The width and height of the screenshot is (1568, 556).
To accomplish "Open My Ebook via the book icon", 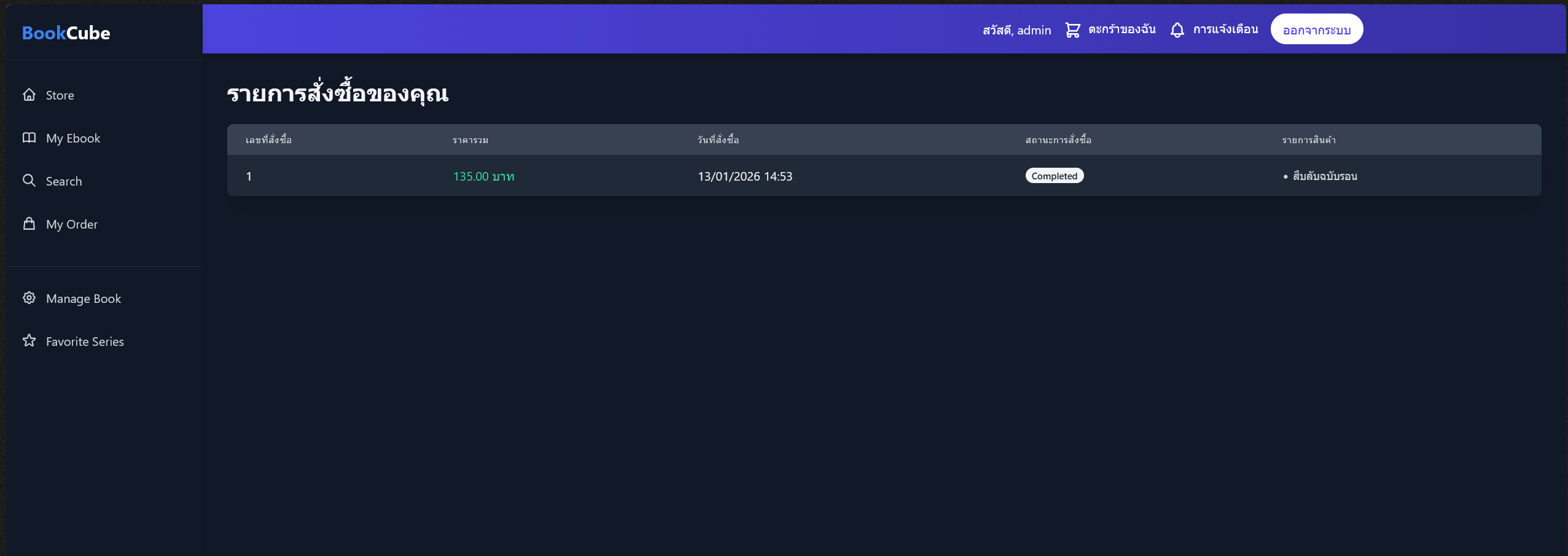I will (29, 137).
